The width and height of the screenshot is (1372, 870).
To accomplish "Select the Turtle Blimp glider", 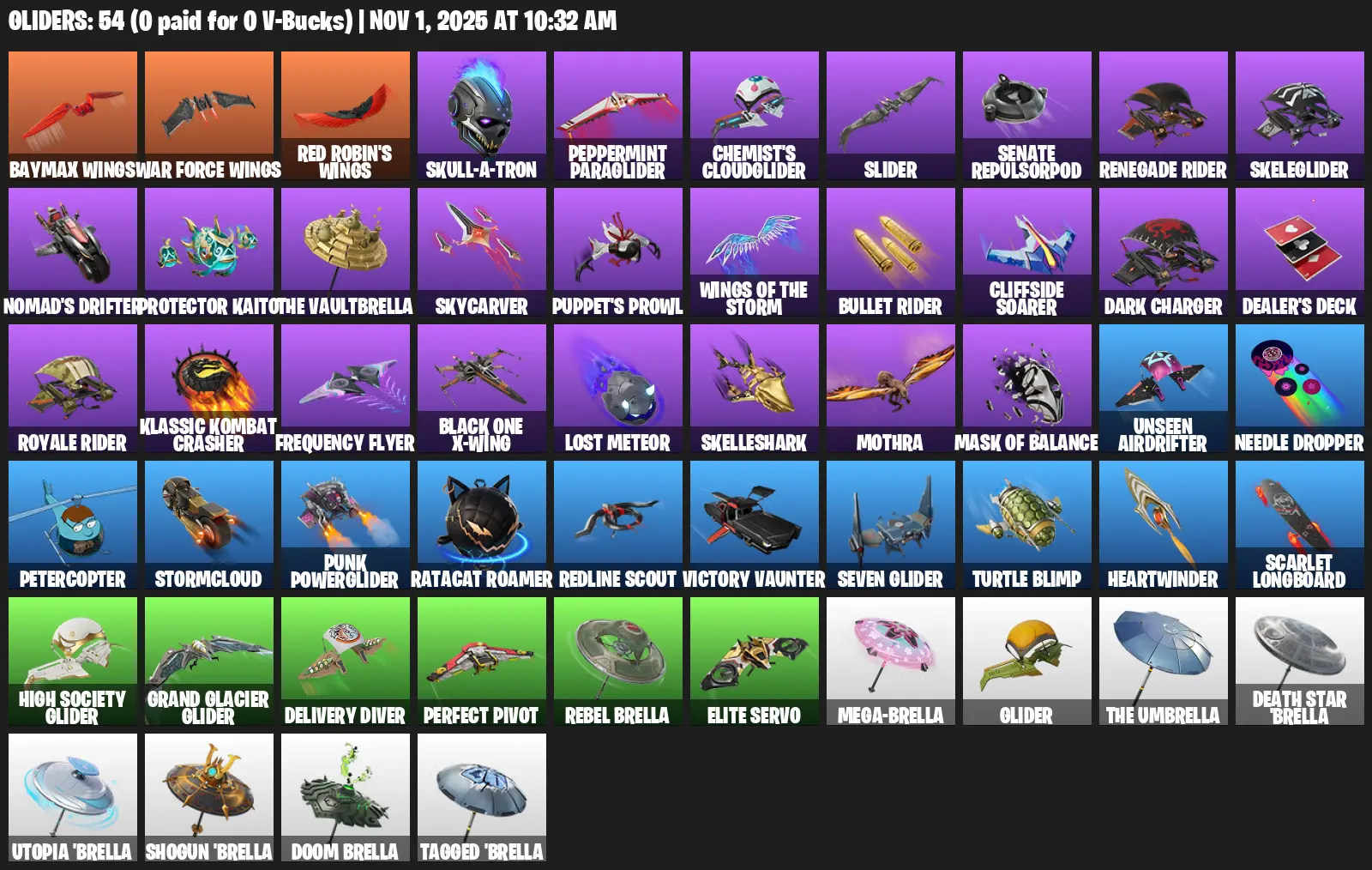I will [1027, 525].
